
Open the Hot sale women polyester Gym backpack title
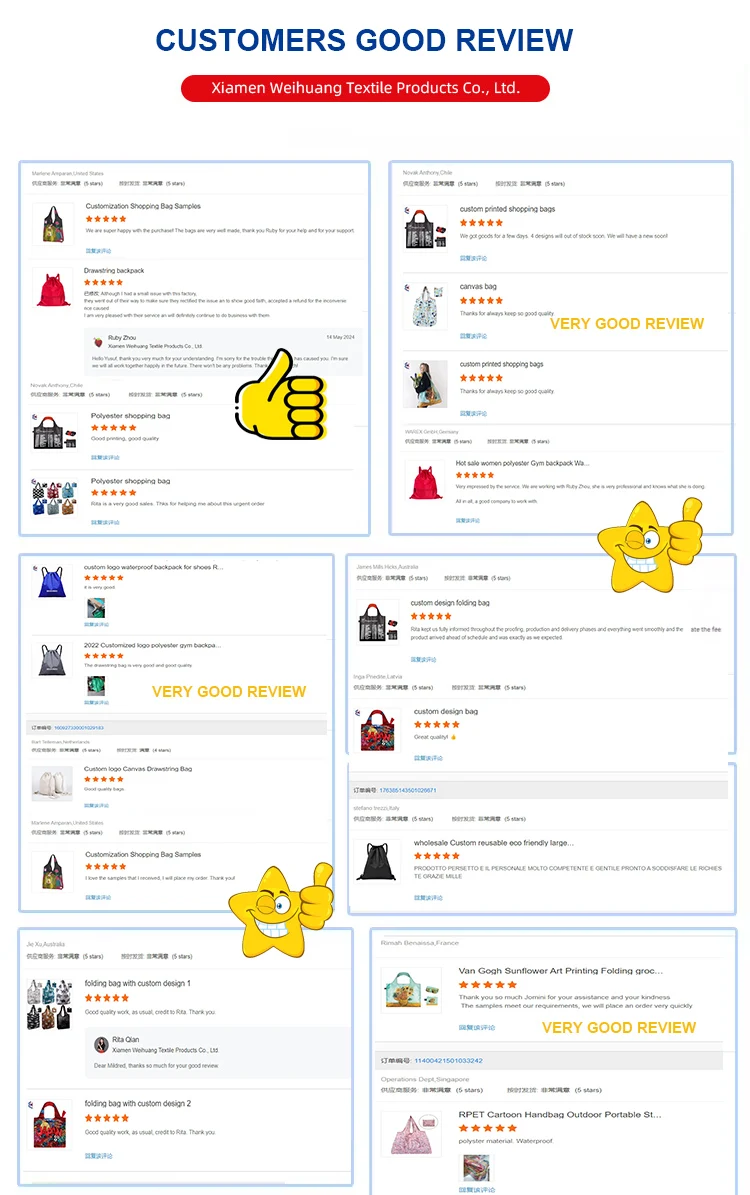pyautogui.click(x=522, y=463)
